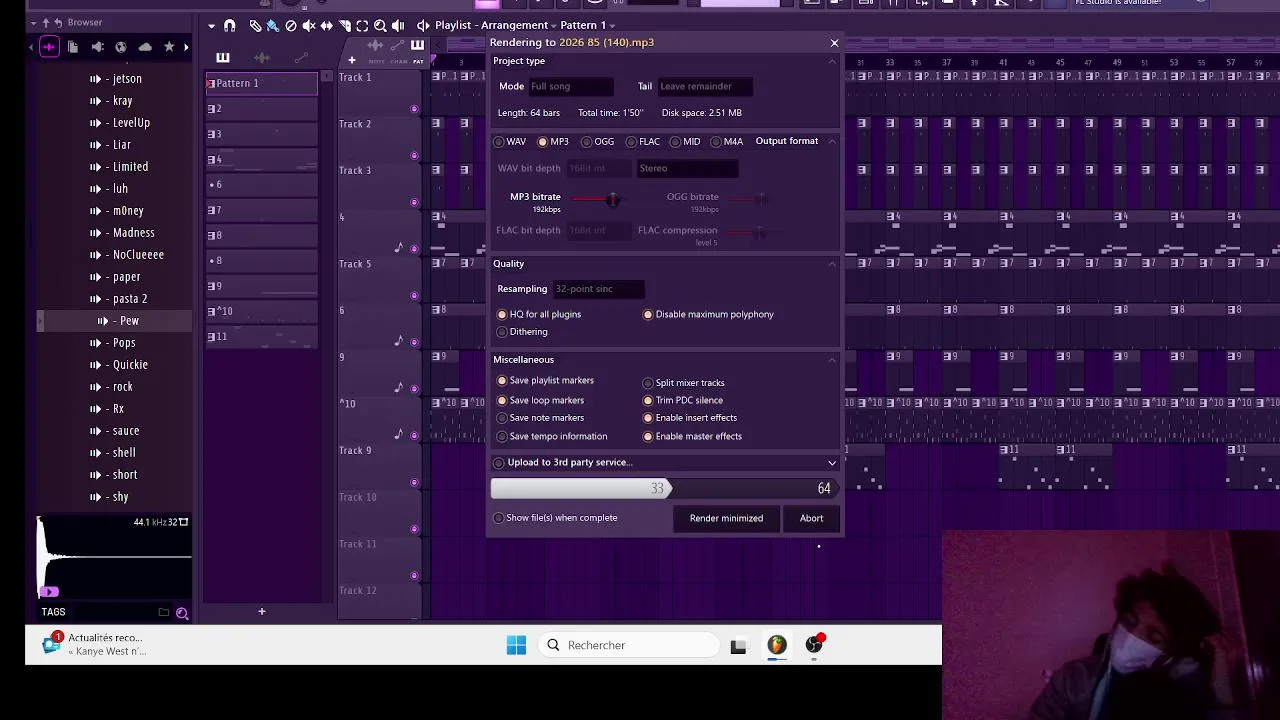
Task: Toggle the playlist snap magnet icon
Action: (229, 25)
